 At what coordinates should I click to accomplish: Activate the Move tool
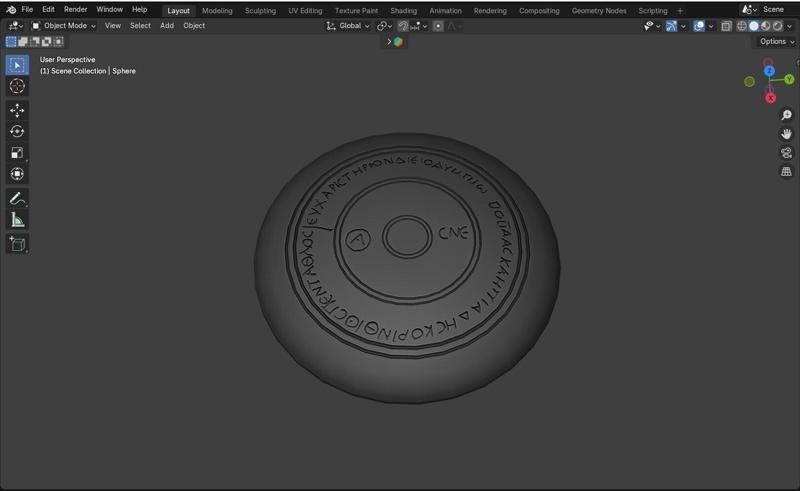[x=17, y=110]
